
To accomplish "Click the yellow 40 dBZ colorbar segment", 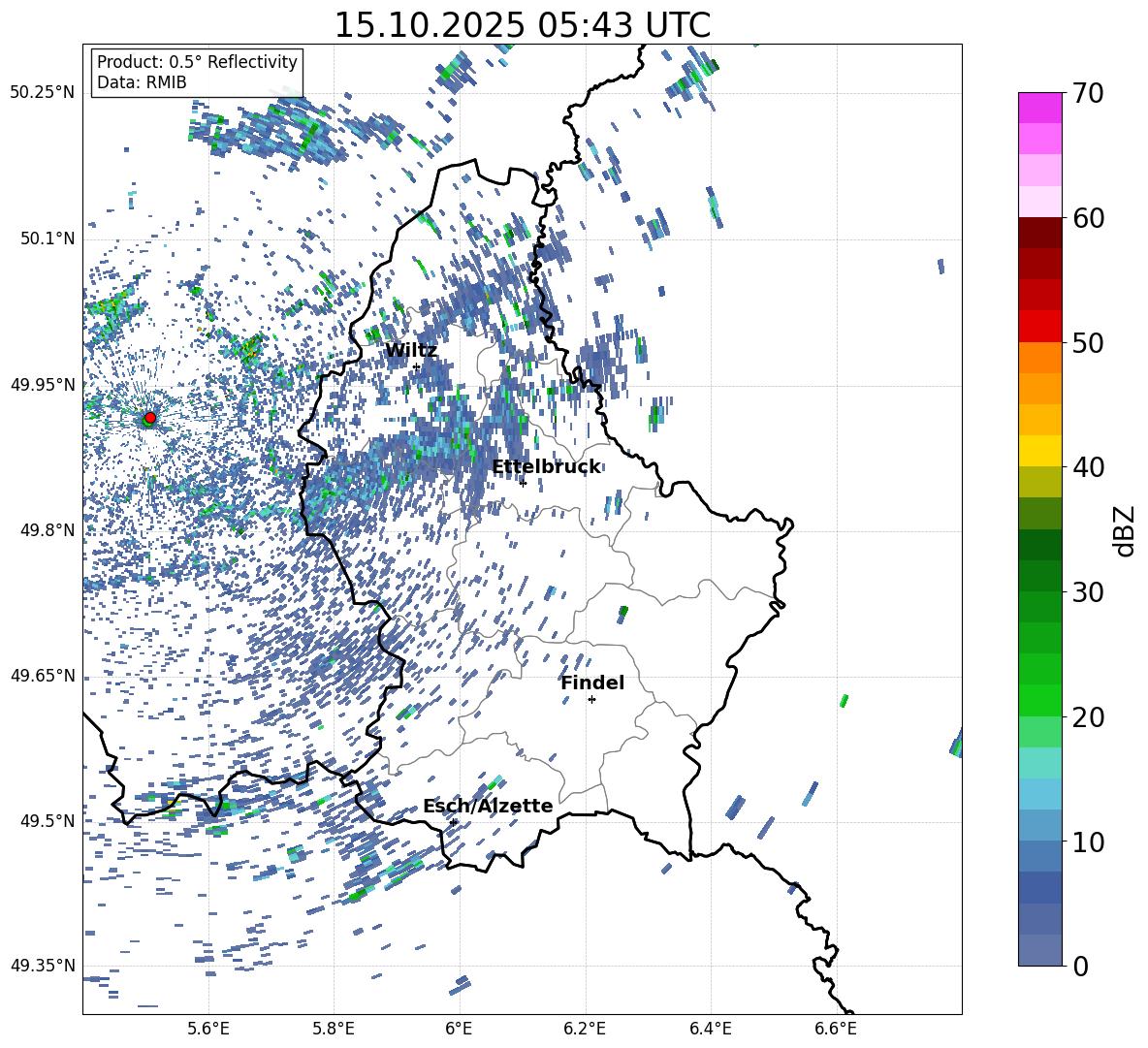I will (1039, 451).
